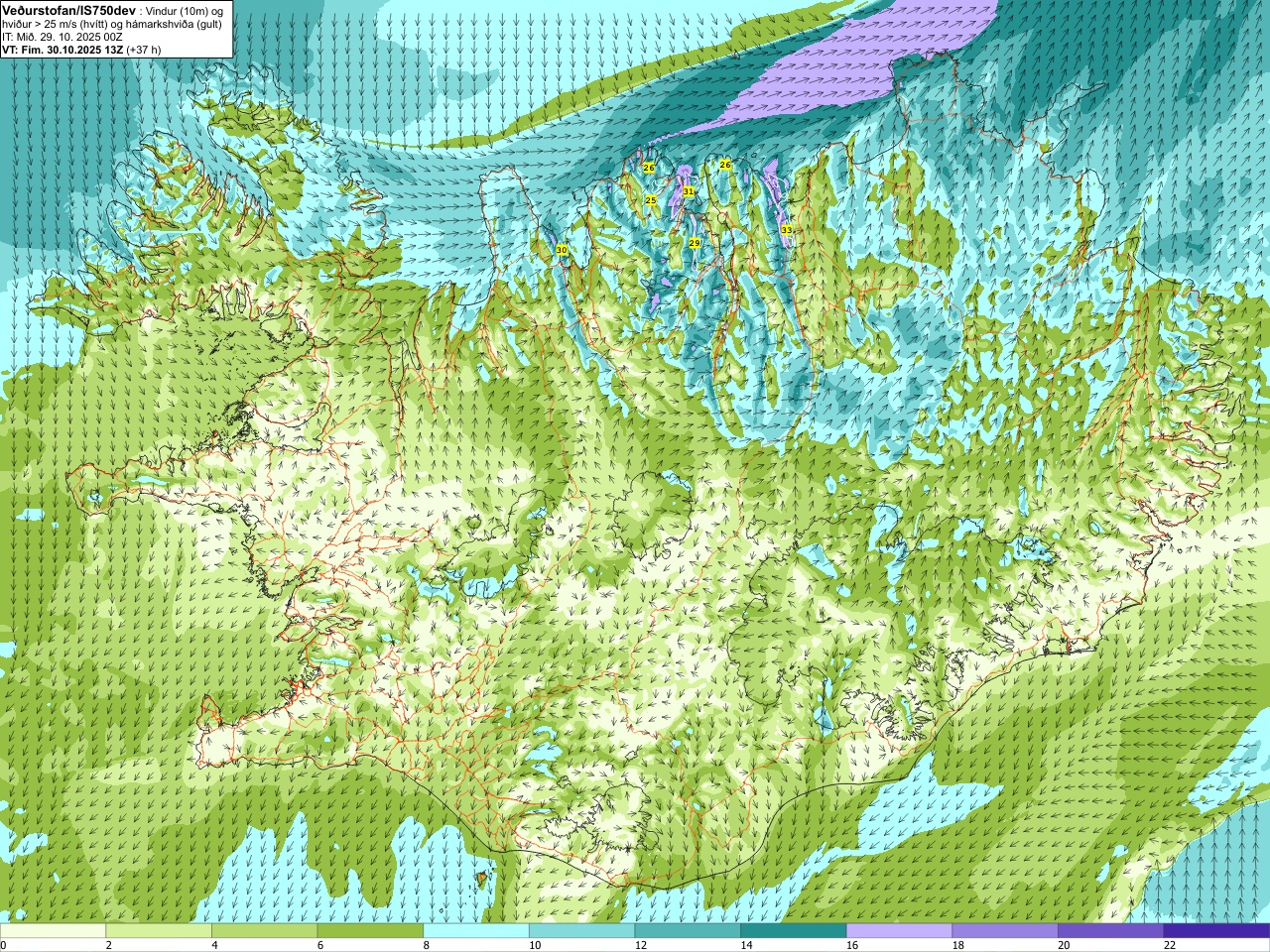Select the 16–18 m/s lavender legend swatch
1270x952 pixels.
click(x=899, y=931)
